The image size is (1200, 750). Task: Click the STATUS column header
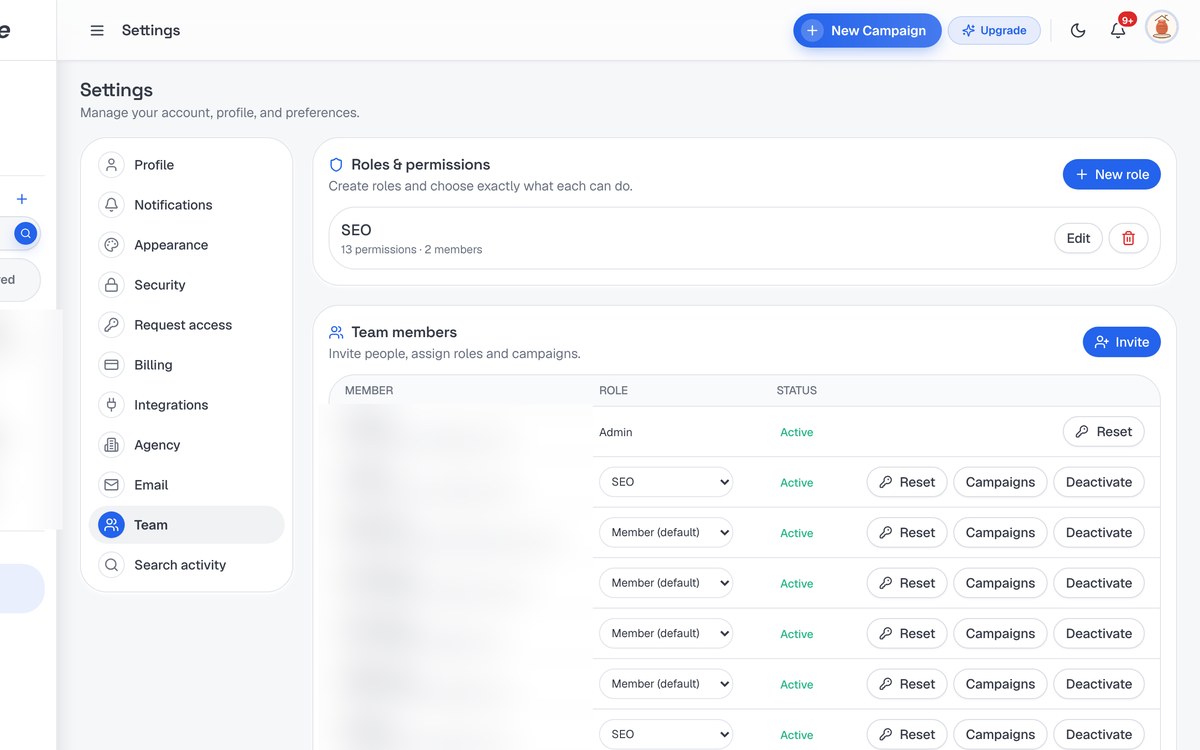[796, 390]
